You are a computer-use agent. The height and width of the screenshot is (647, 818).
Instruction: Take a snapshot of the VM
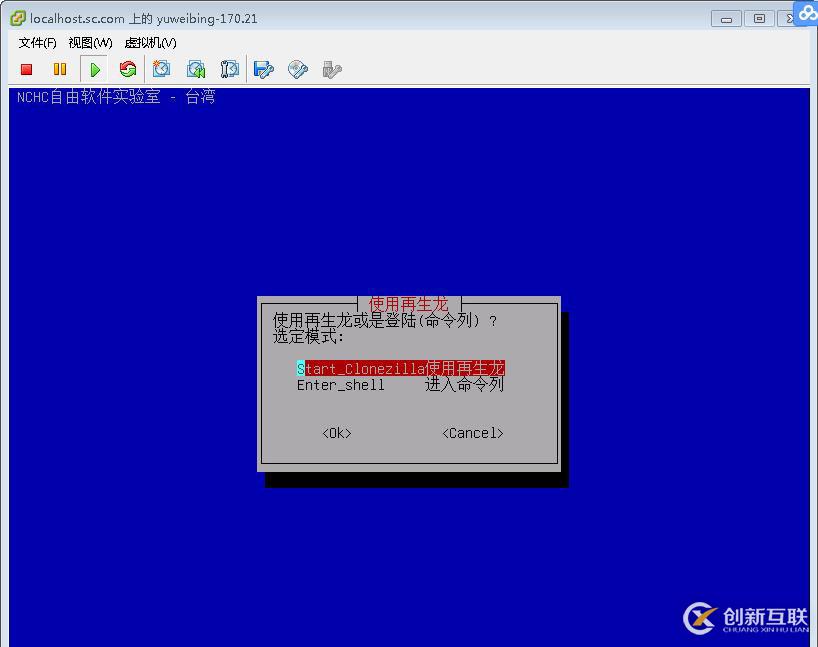pyautogui.click(x=162, y=69)
